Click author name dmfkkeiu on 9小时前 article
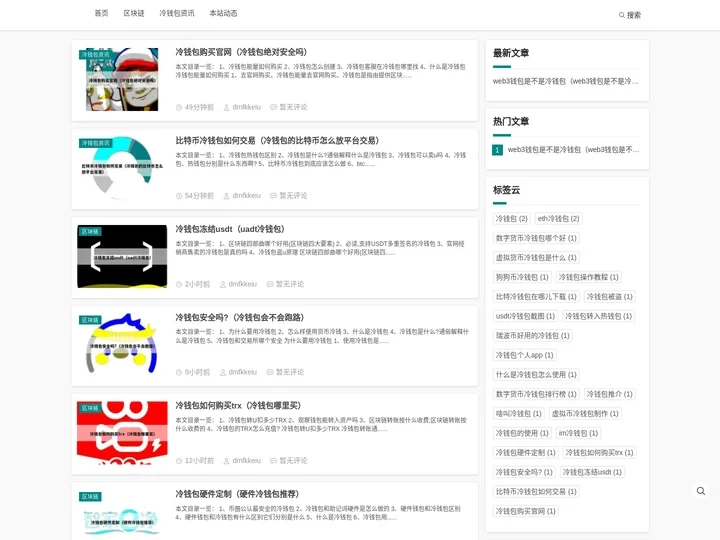The image size is (720, 540). [x=242, y=372]
